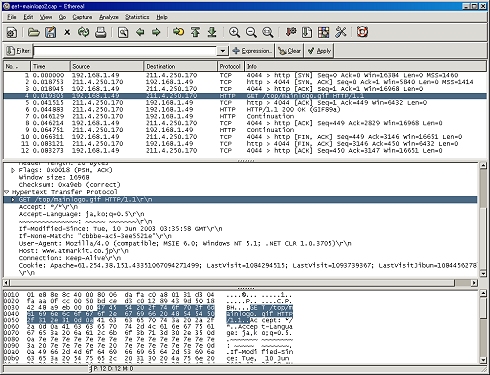Sort by the Destination column header
Viewport: 490px width, 375px height.
click(x=181, y=66)
